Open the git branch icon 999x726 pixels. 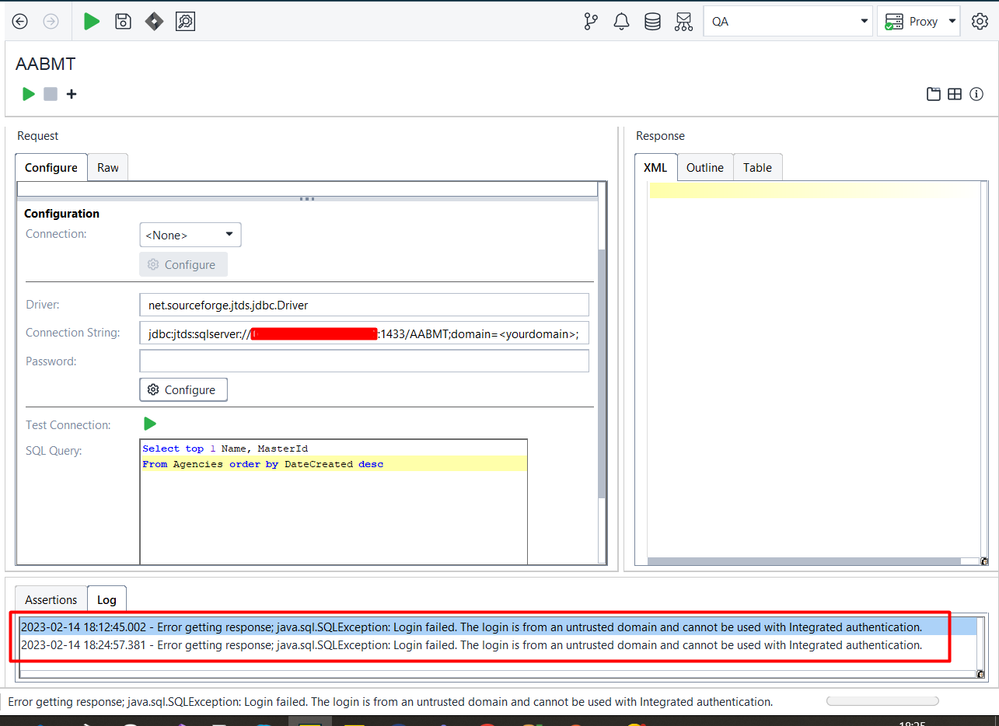point(591,22)
